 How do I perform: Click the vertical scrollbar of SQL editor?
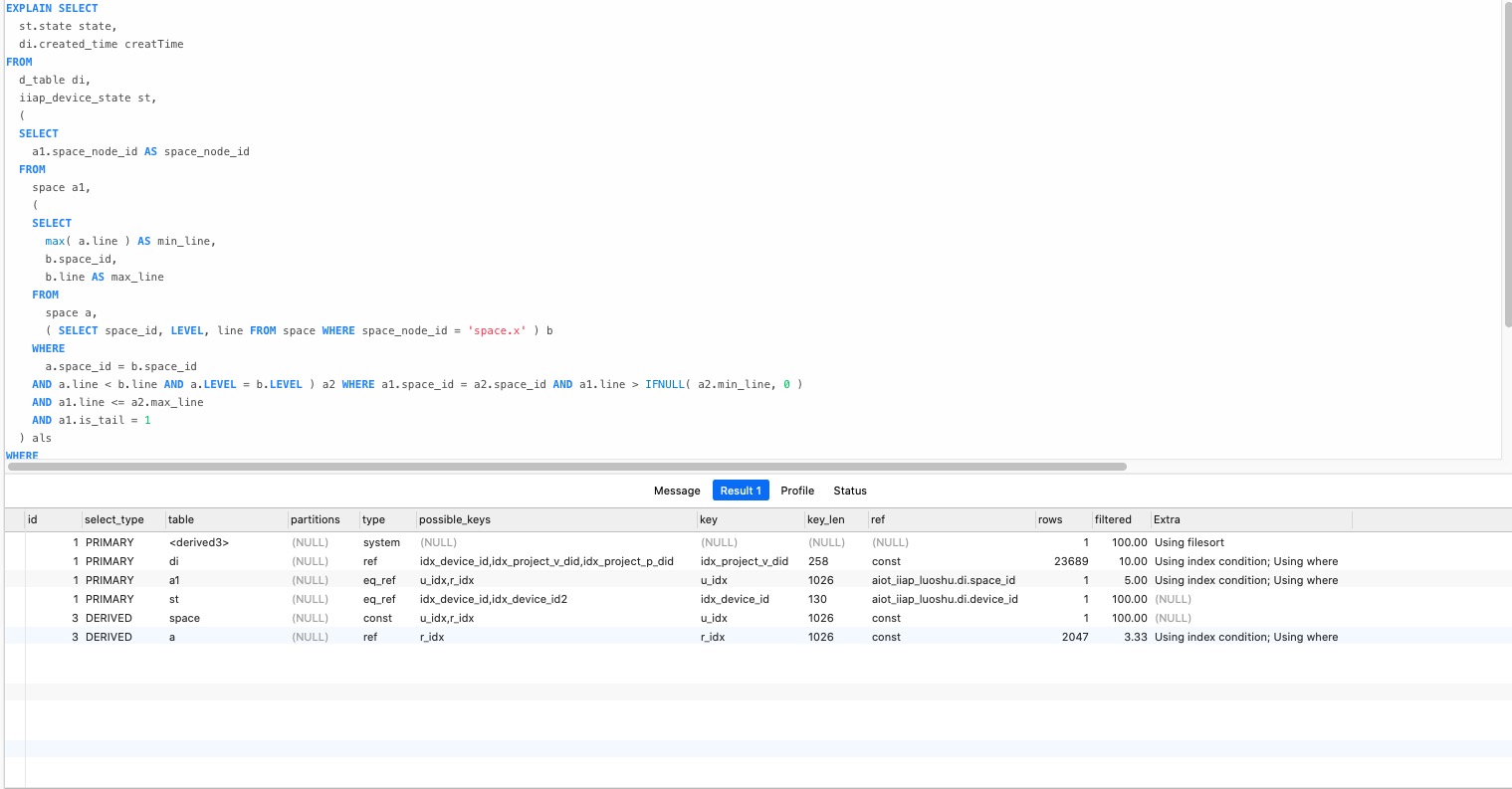point(1507,164)
